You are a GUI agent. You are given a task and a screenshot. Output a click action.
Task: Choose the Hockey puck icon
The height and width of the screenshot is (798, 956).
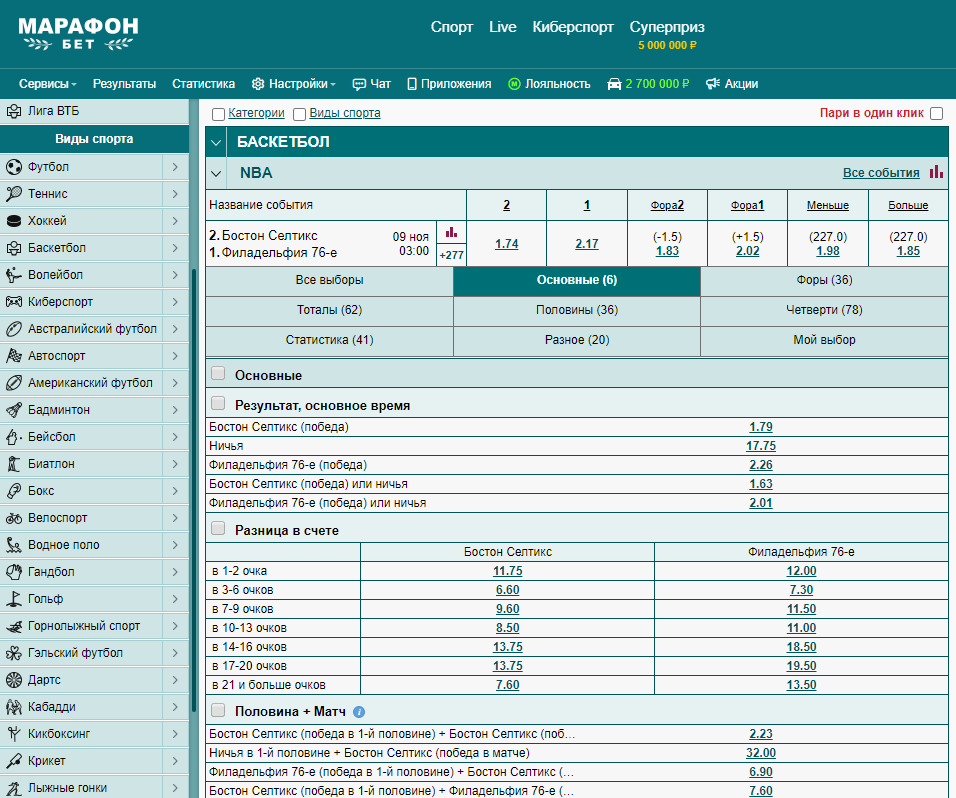click(13, 221)
